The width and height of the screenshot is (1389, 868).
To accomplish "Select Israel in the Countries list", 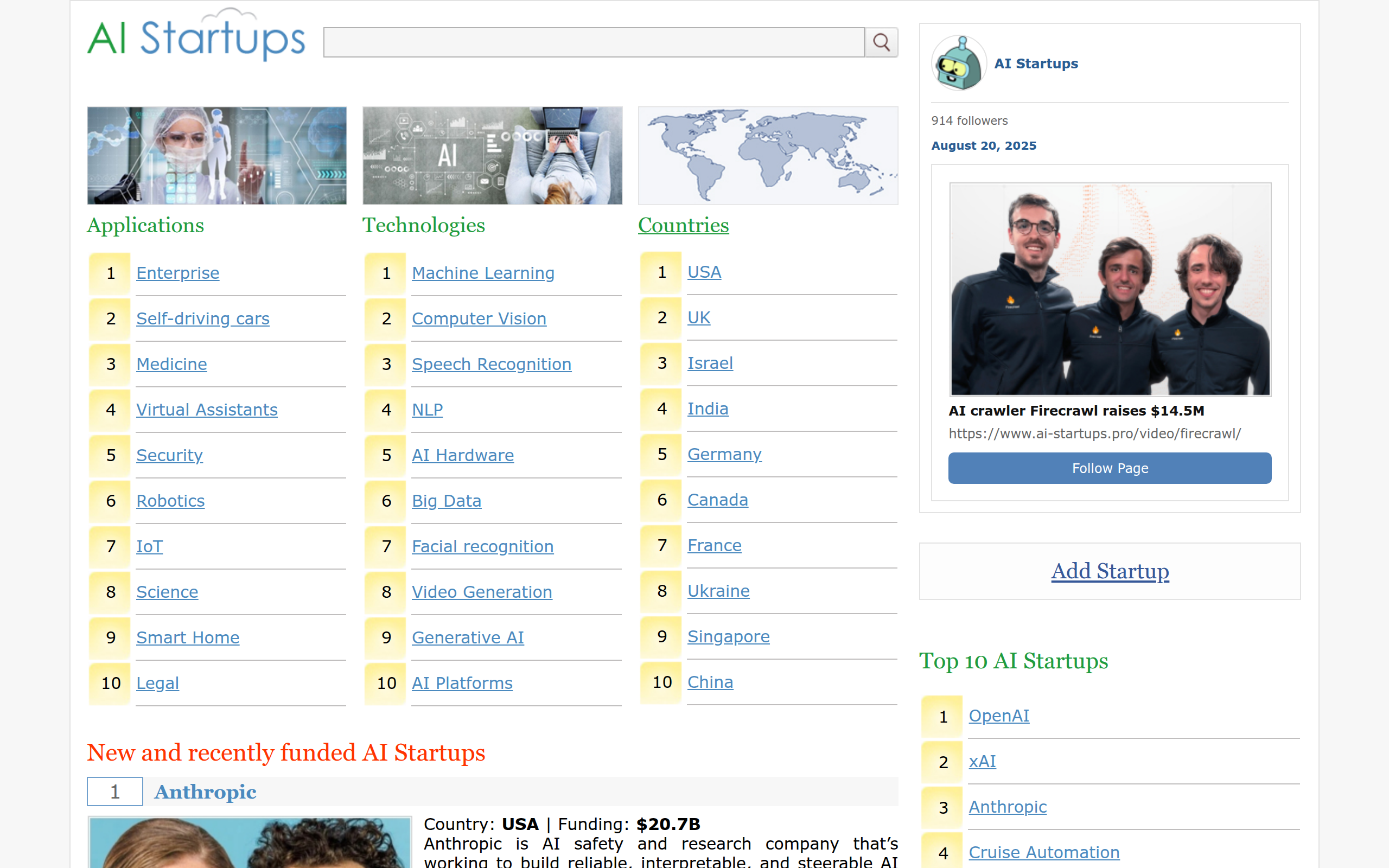I will pyautogui.click(x=710, y=363).
